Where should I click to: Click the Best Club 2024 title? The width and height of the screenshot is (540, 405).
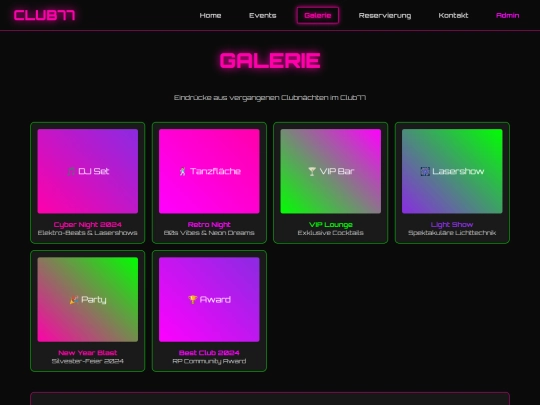tap(209, 353)
